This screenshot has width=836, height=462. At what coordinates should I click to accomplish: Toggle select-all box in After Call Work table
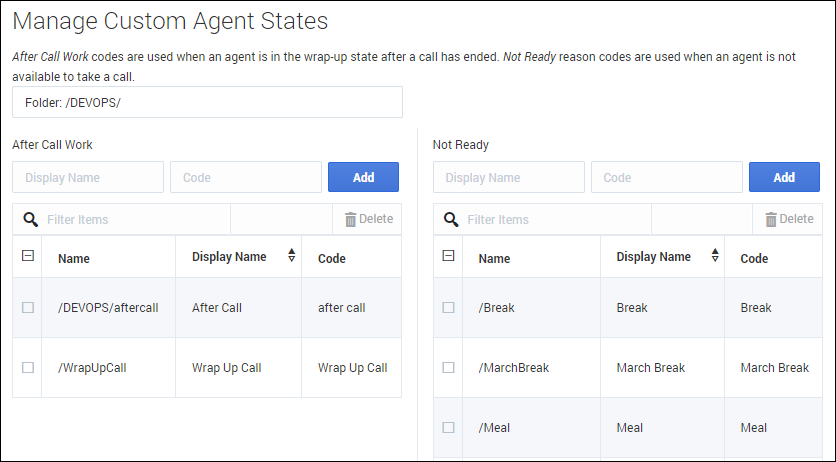[x=28, y=256]
